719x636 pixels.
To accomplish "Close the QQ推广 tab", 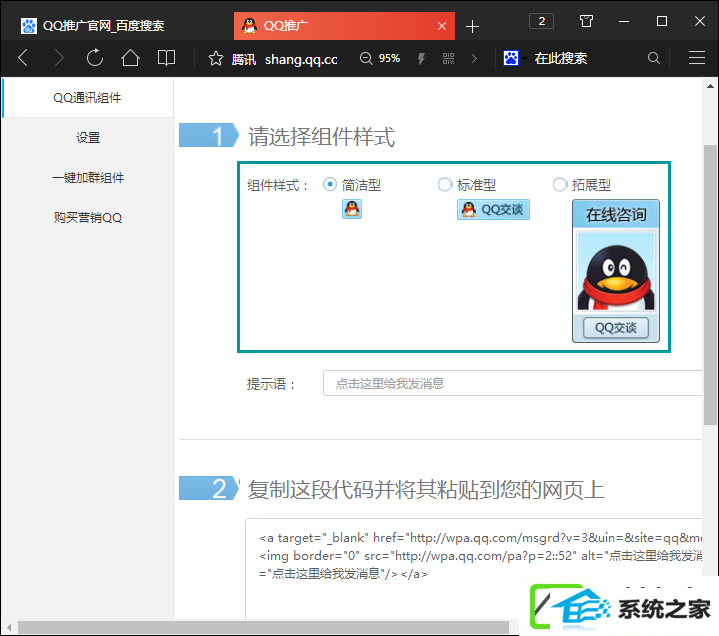I will [442, 26].
